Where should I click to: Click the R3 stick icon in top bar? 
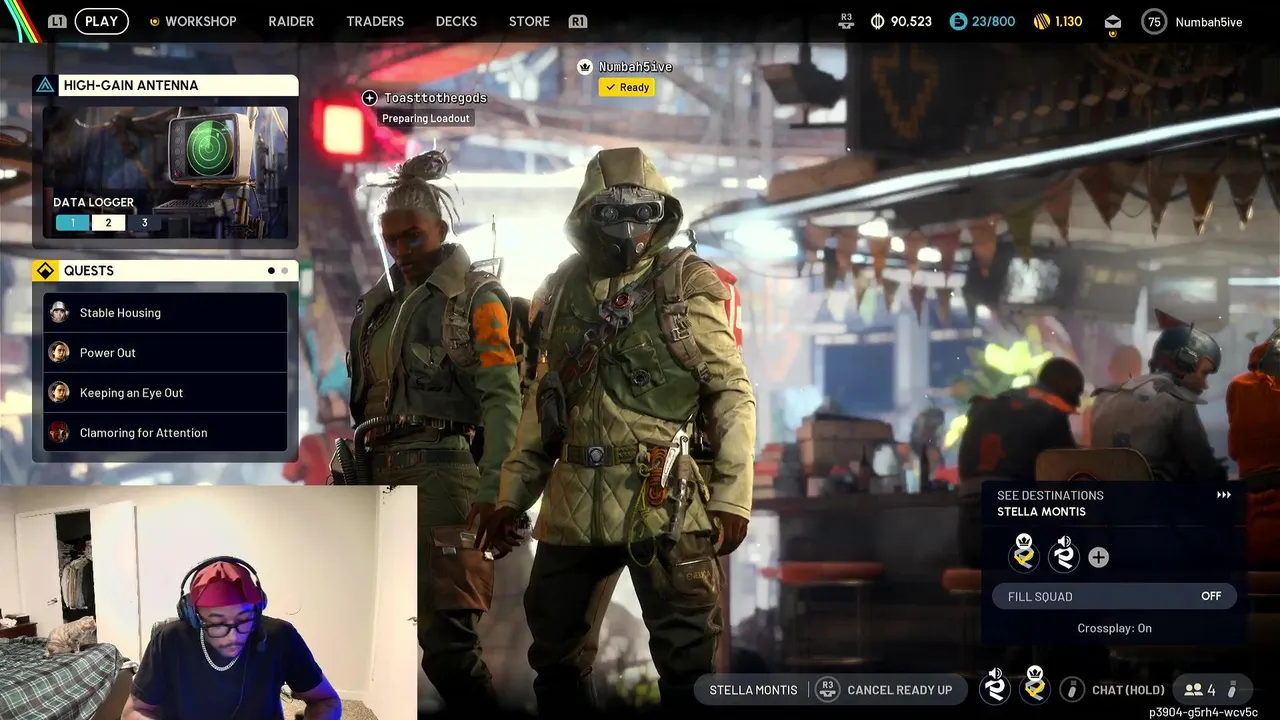click(x=846, y=21)
